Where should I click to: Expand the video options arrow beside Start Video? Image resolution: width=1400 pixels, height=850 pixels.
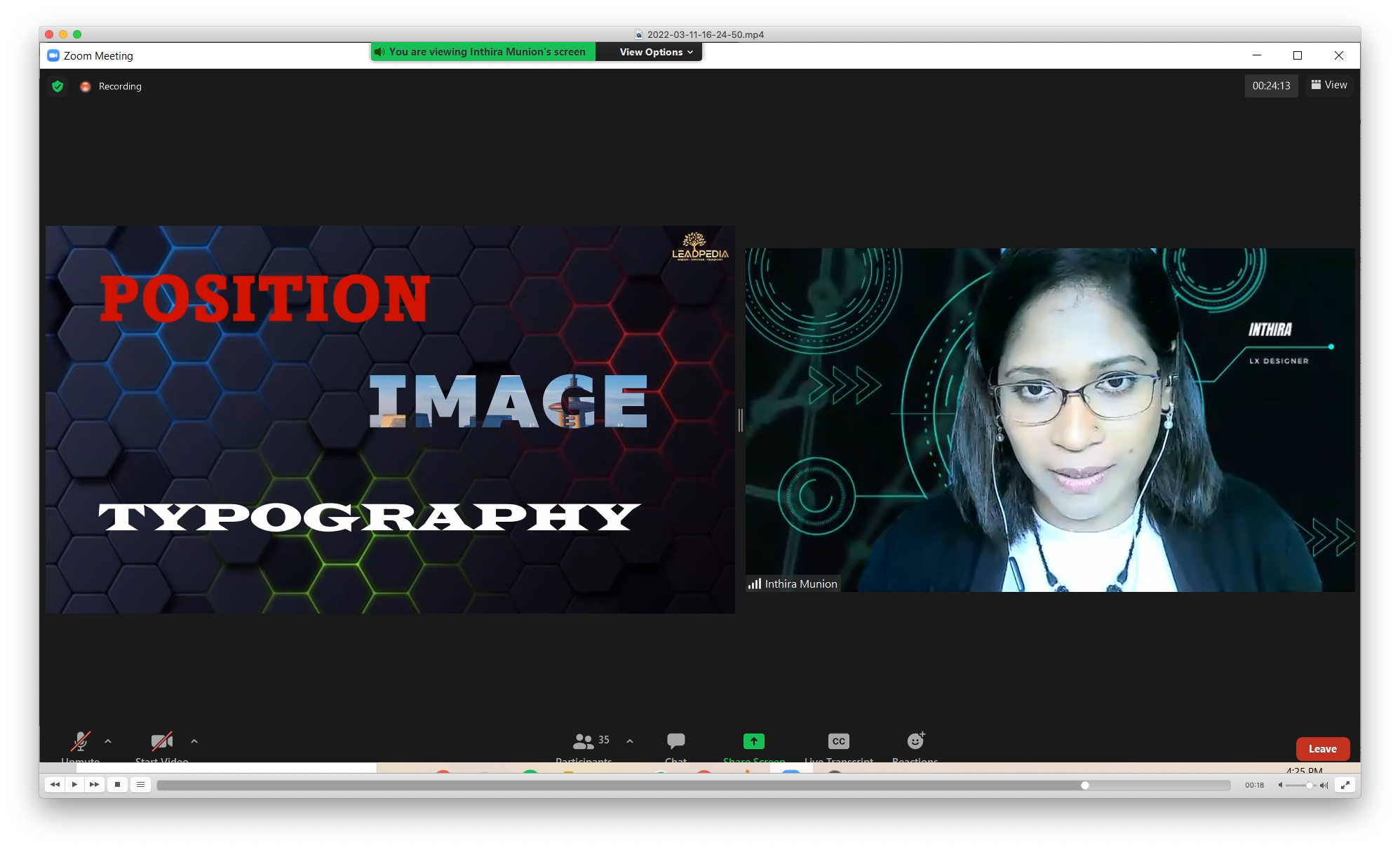point(194,741)
